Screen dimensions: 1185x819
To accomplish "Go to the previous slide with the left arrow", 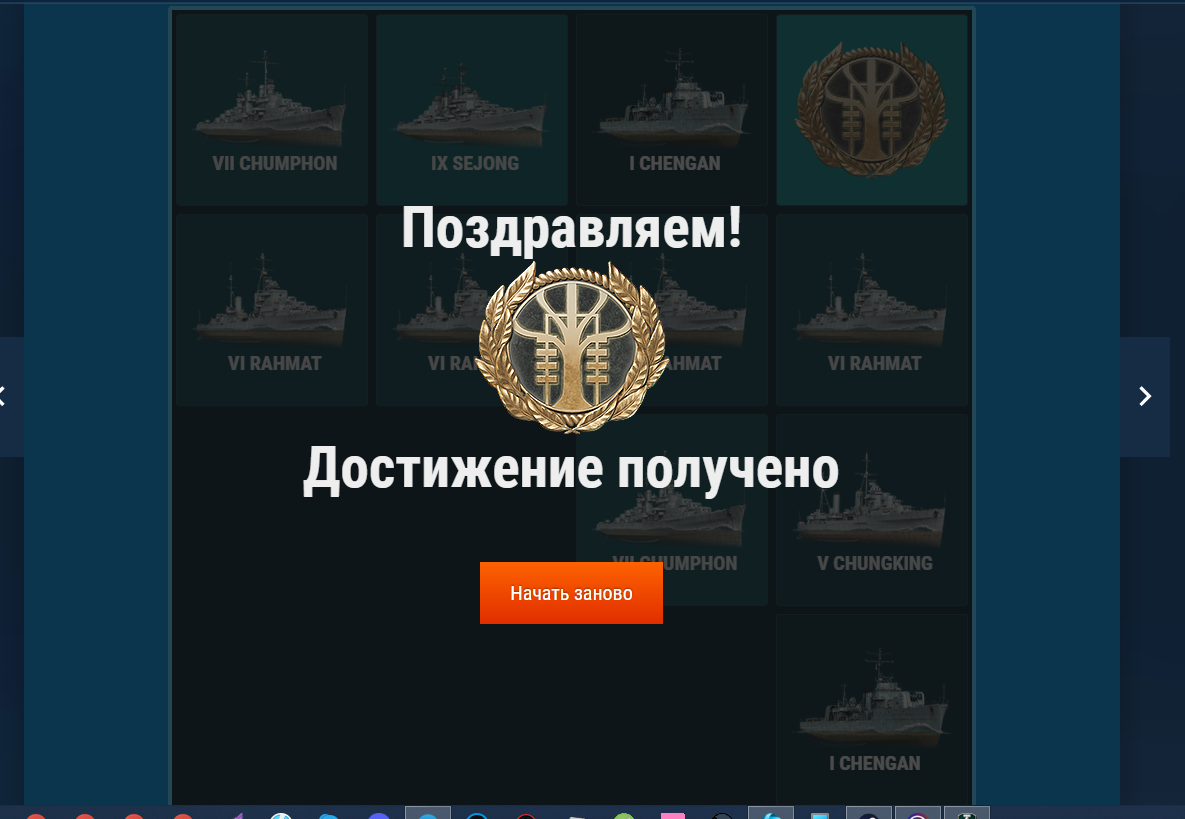I will click(x=11, y=396).
